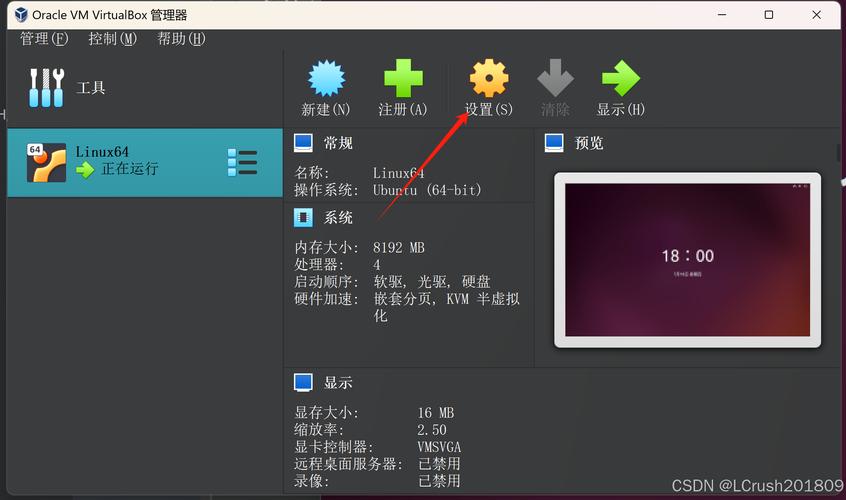The width and height of the screenshot is (846, 500).
Task: Click the VirtualBox logo in title bar
Action: [x=21, y=15]
